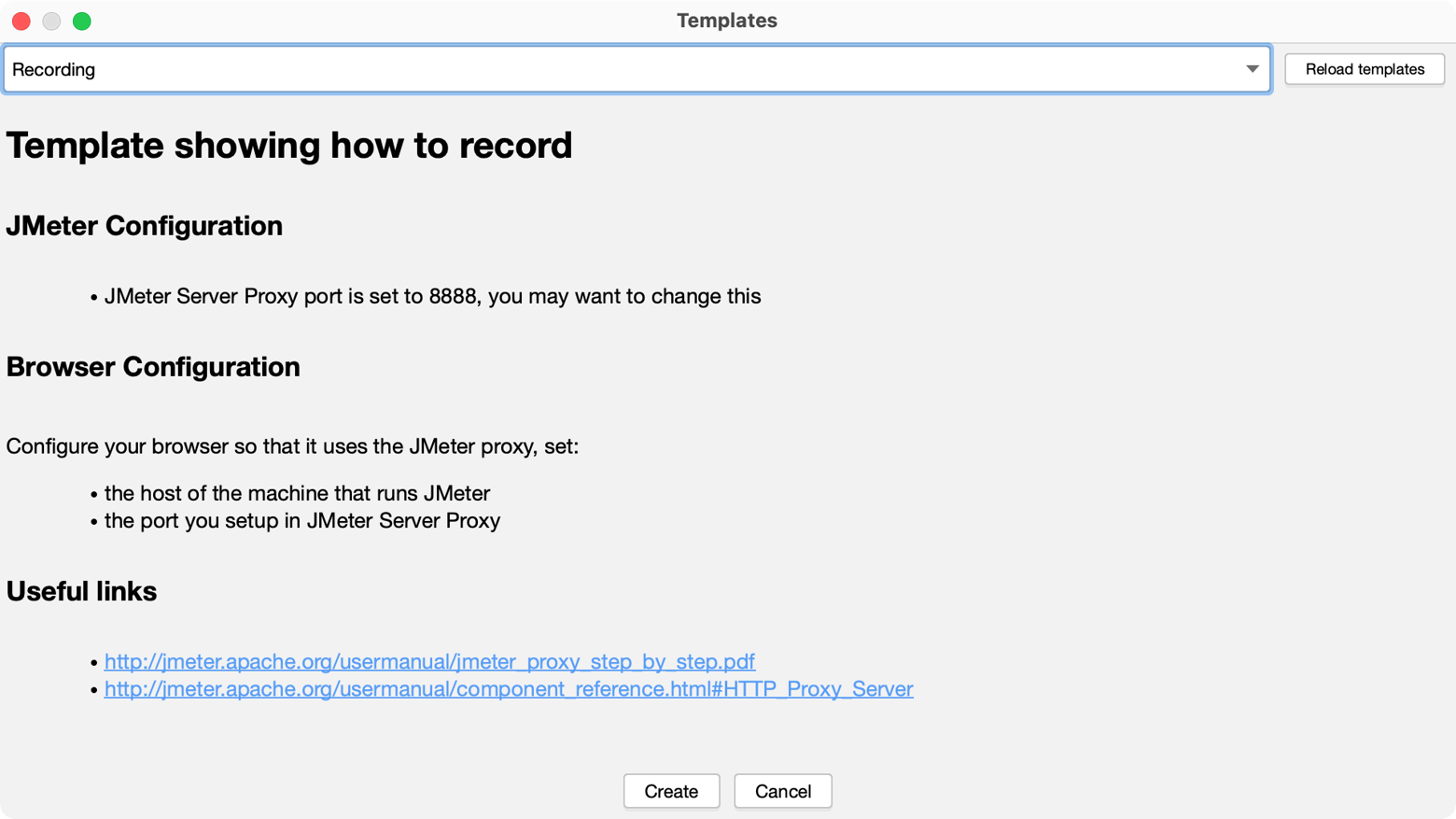Click the 'Browser Configuration' heading

(x=153, y=367)
